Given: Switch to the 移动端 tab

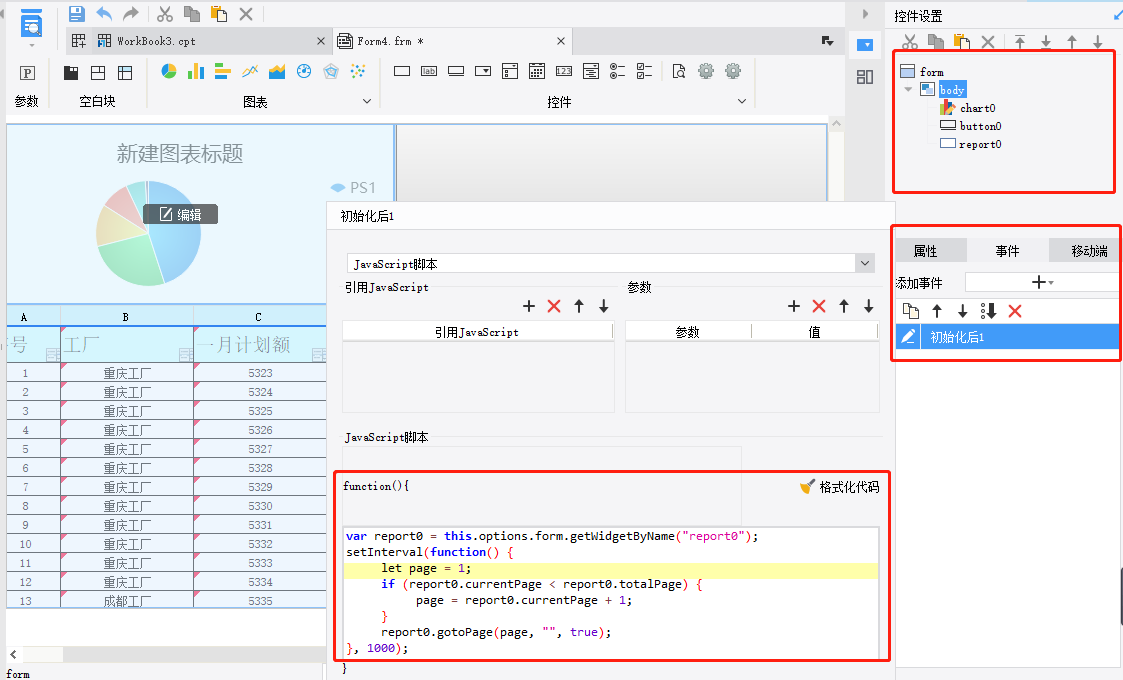Looking at the screenshot, I should pos(1089,251).
